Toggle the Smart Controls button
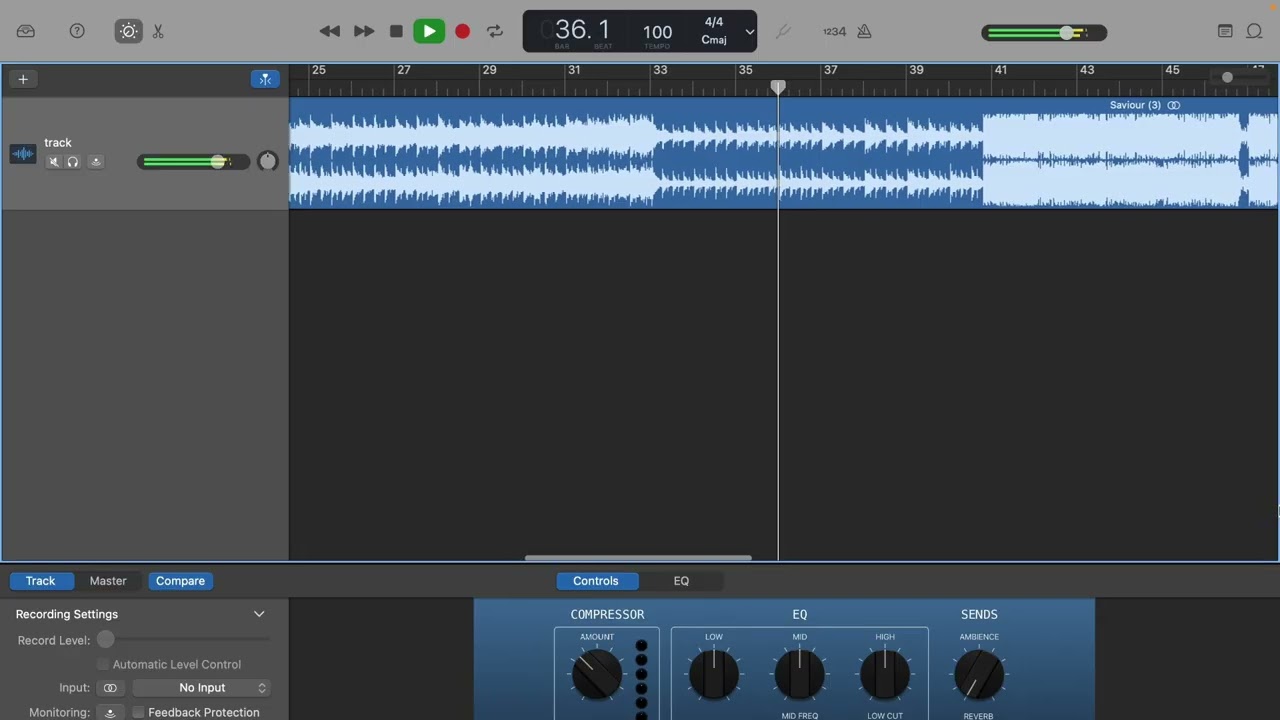 point(129,31)
